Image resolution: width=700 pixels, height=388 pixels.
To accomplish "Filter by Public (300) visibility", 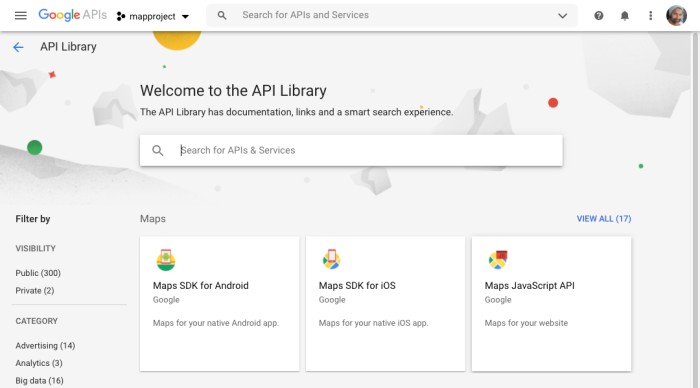I will pyautogui.click(x=38, y=273).
